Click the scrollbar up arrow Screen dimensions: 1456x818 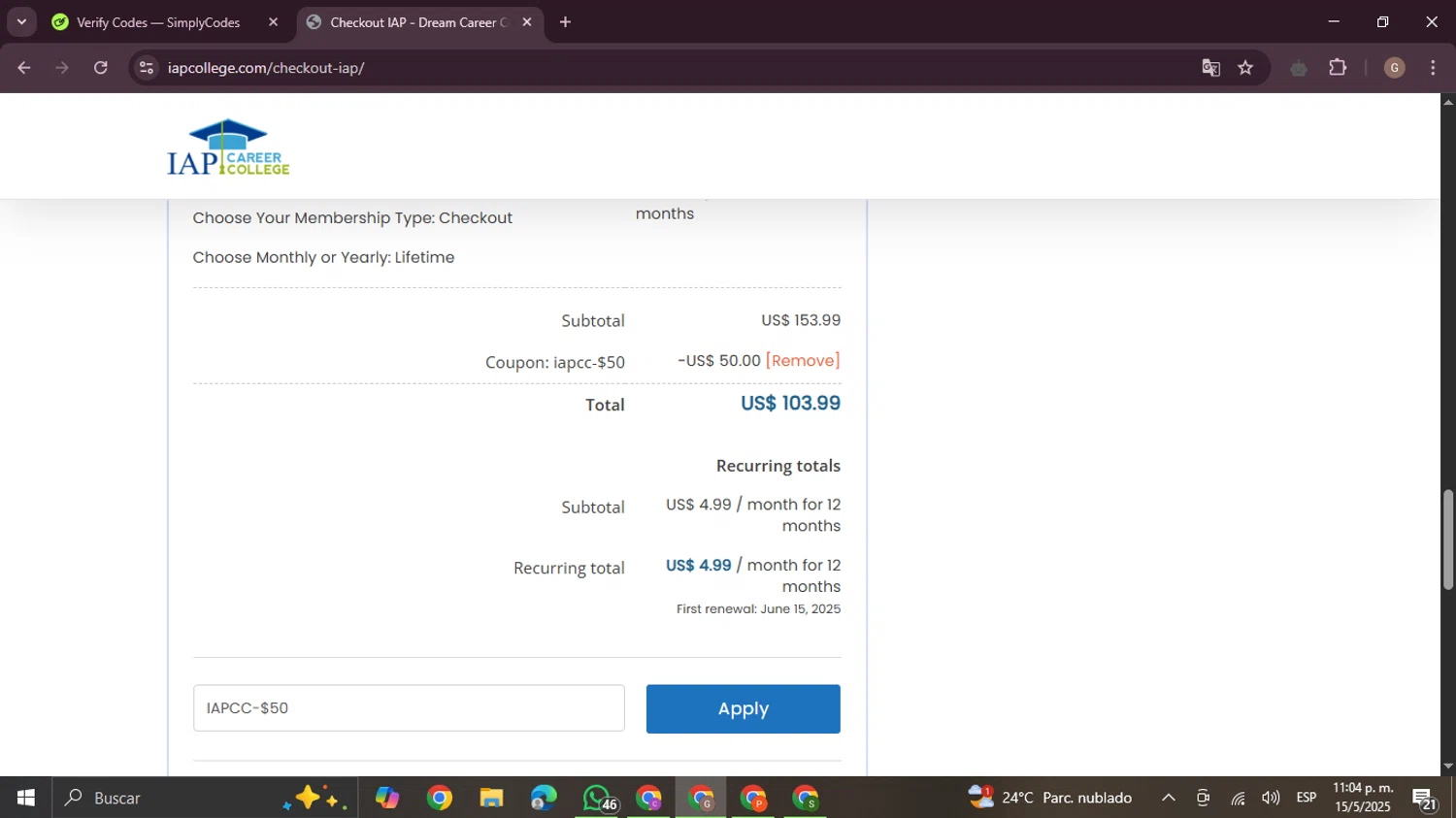(x=1448, y=101)
